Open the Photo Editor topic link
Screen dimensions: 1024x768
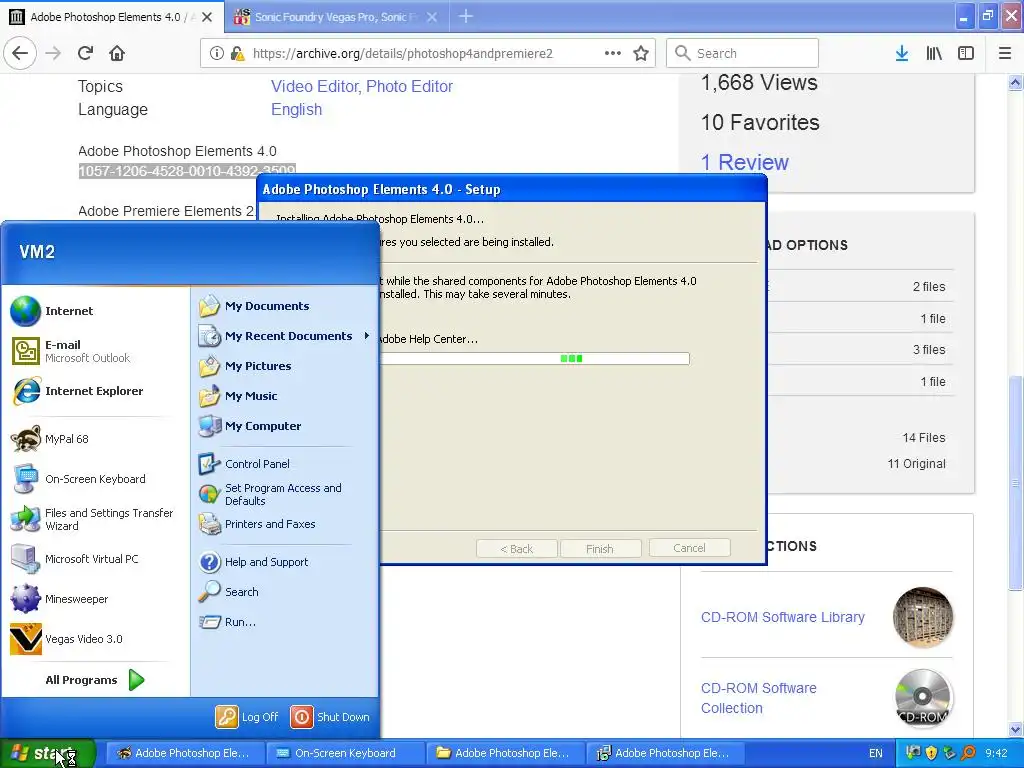coord(409,86)
